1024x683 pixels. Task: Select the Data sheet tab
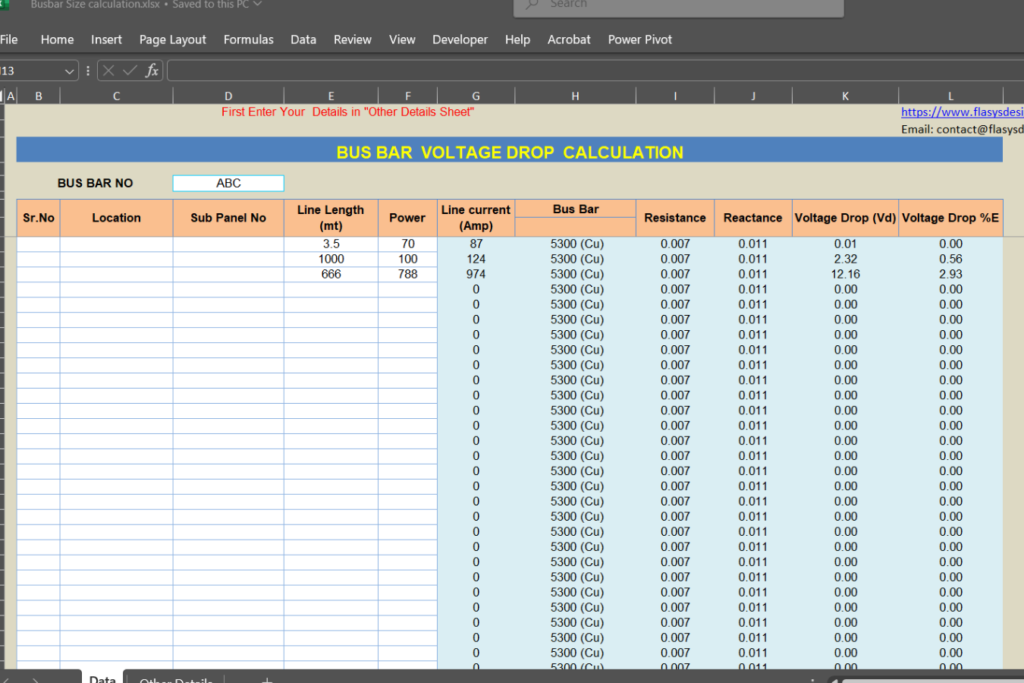click(x=102, y=677)
